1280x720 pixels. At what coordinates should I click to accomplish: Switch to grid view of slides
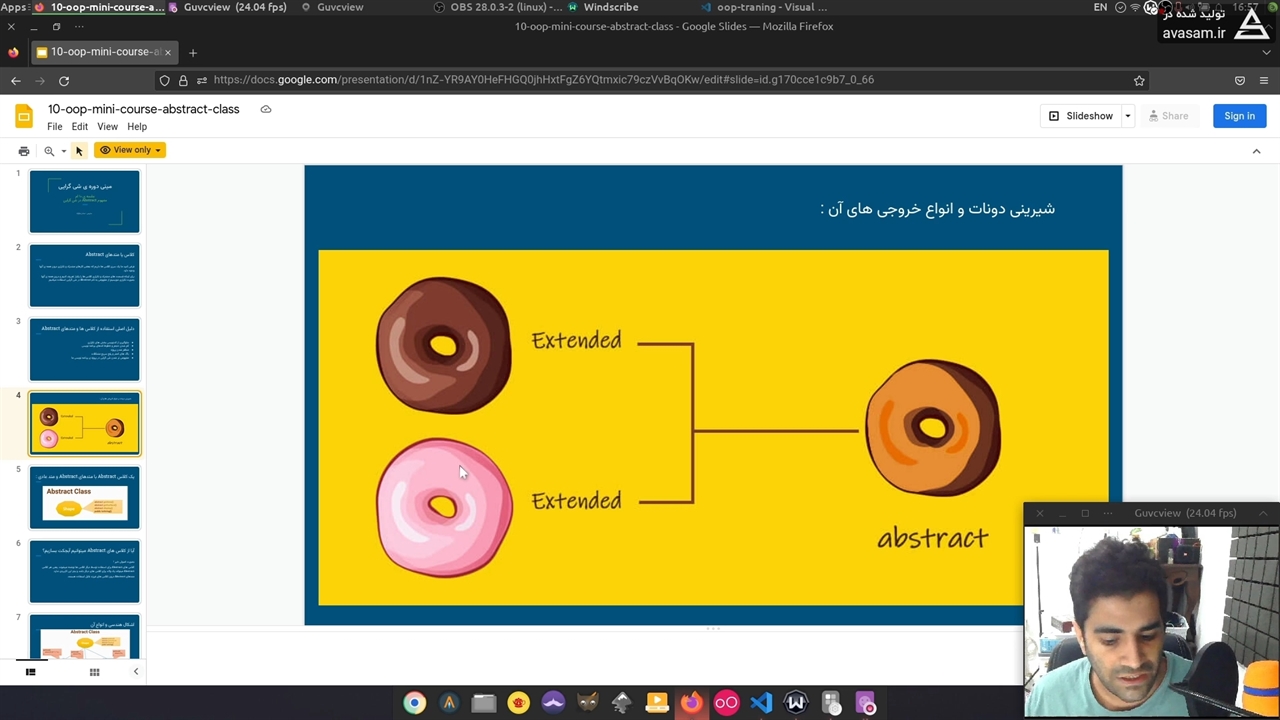point(94,672)
